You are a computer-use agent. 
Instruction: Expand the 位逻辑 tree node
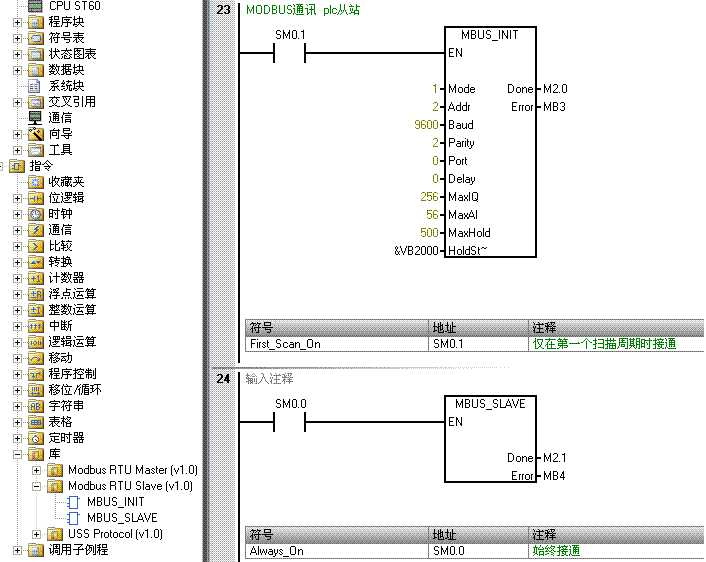17,198
